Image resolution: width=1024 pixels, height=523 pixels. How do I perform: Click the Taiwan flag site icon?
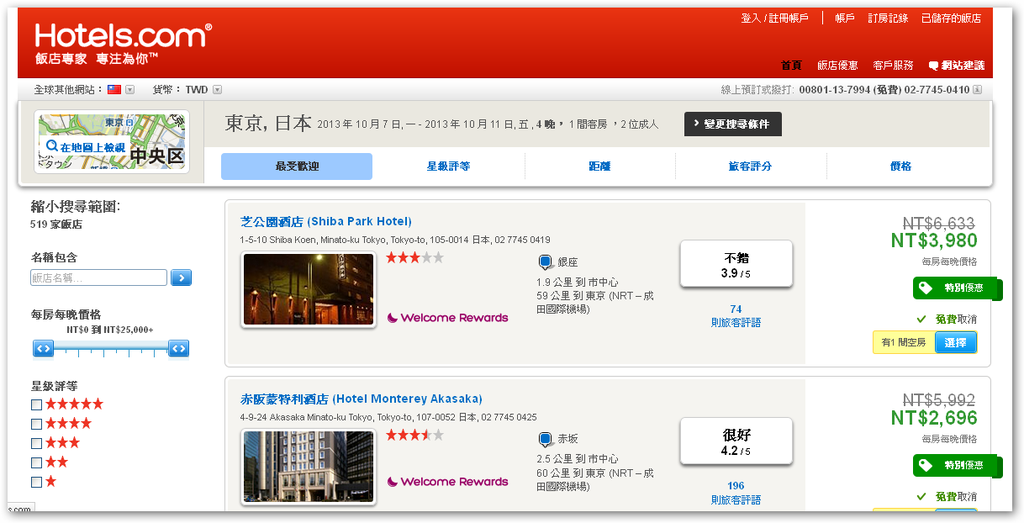tap(114, 89)
